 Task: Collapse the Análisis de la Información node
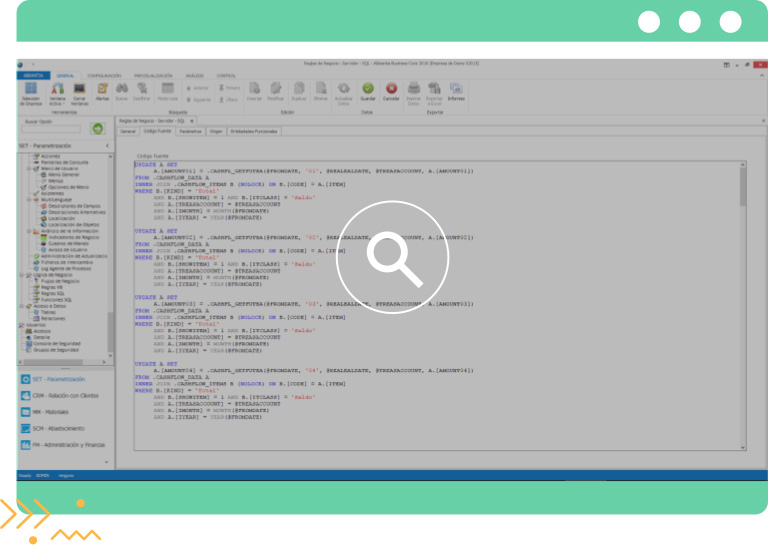point(29,231)
